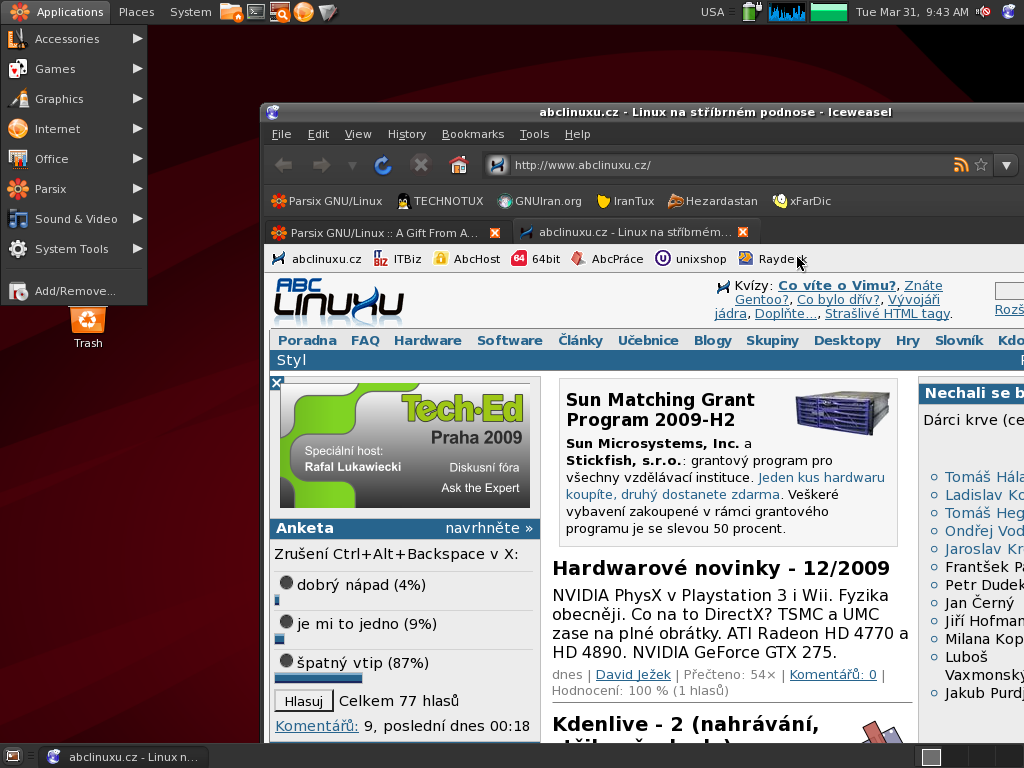Open the Tools menu in Iceweasel

pyautogui.click(x=534, y=134)
